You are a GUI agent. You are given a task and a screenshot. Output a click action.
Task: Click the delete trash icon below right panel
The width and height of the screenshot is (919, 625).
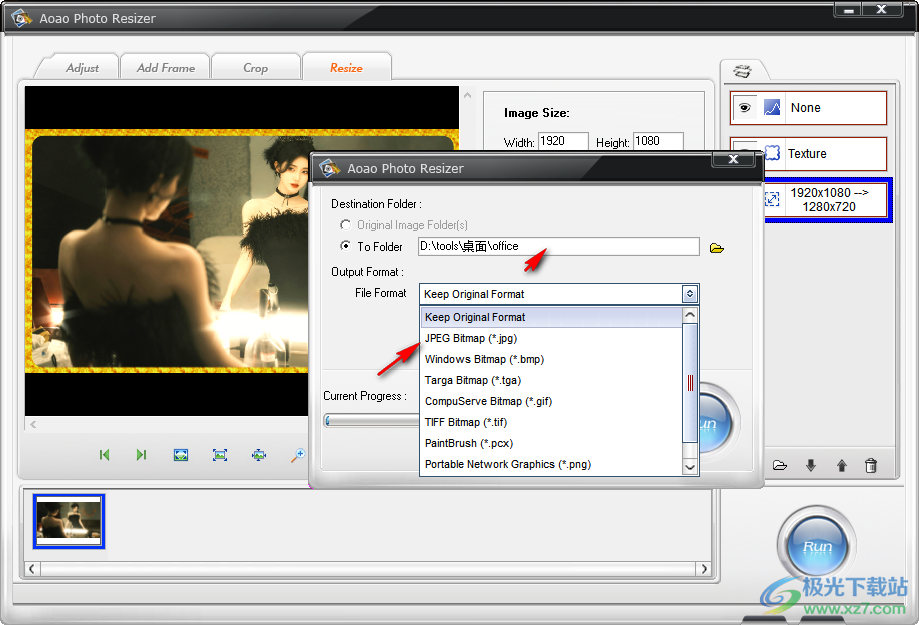pos(870,465)
